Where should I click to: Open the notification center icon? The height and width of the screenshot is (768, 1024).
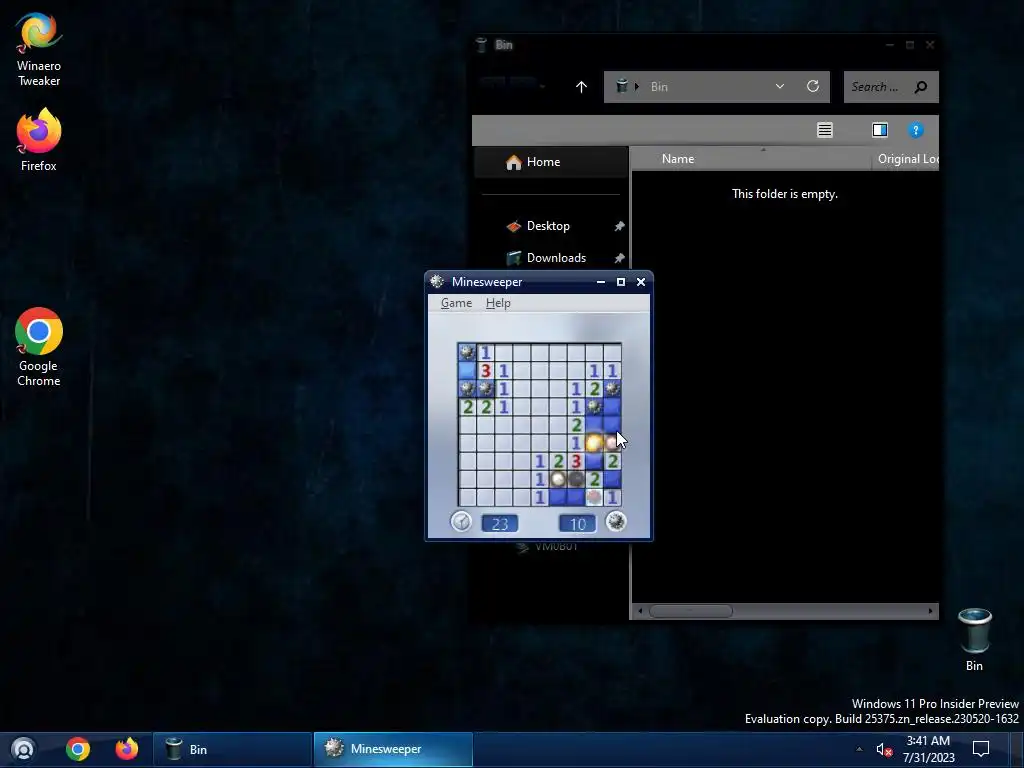coord(981,749)
